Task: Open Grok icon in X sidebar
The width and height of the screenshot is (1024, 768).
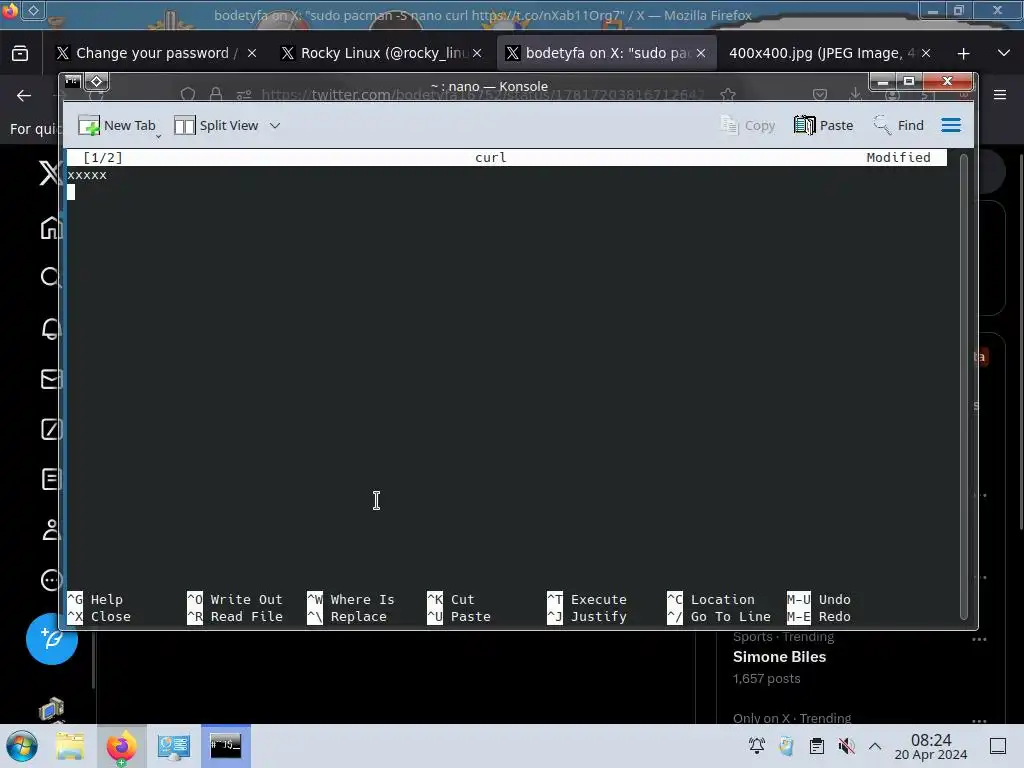Action: click(51, 429)
